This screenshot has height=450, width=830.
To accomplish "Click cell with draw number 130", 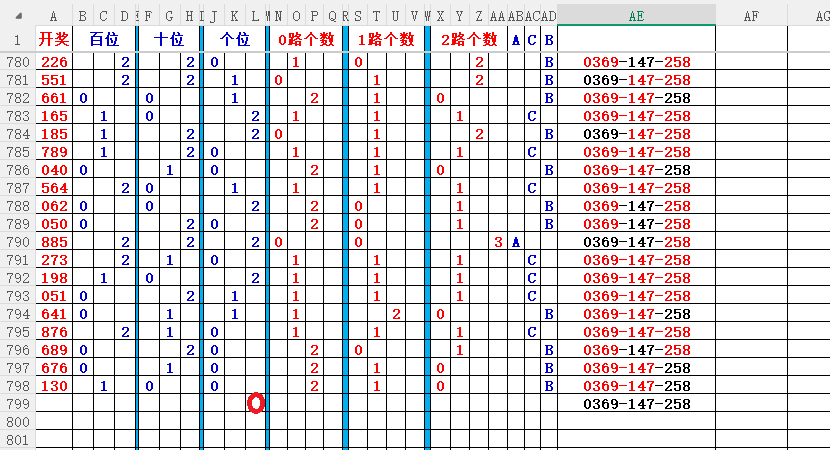I will pyautogui.click(x=53, y=386).
